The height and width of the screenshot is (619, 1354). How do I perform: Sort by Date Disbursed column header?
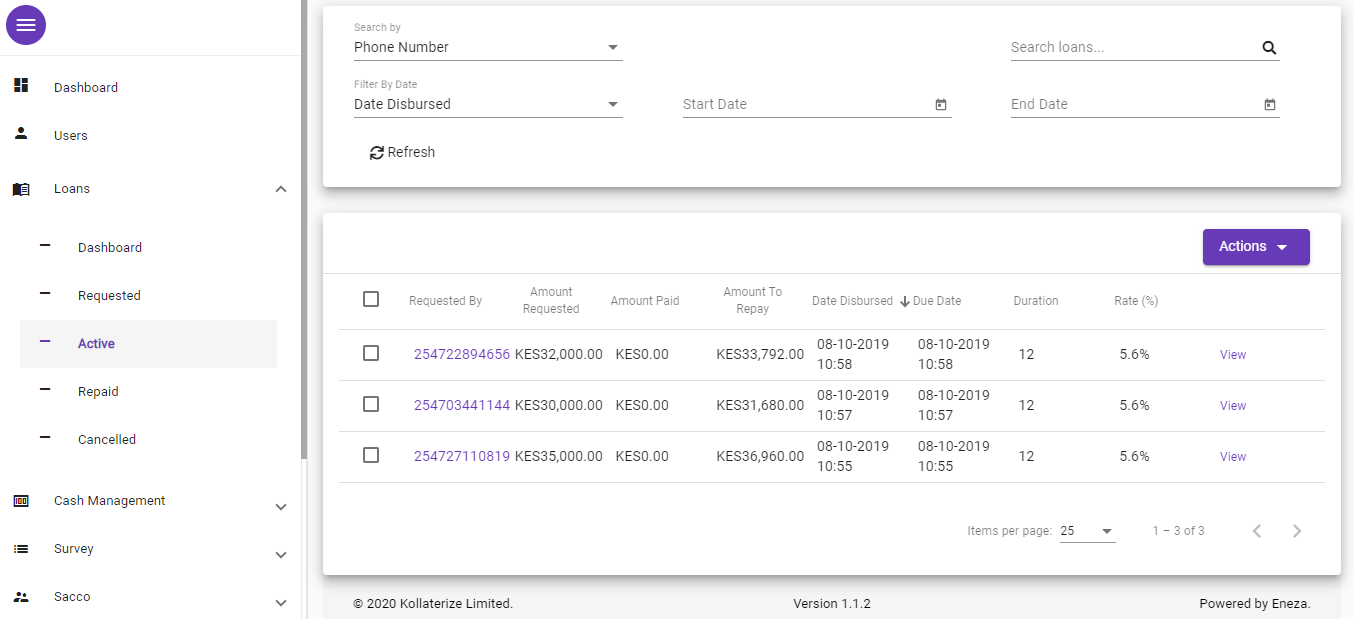tap(852, 301)
